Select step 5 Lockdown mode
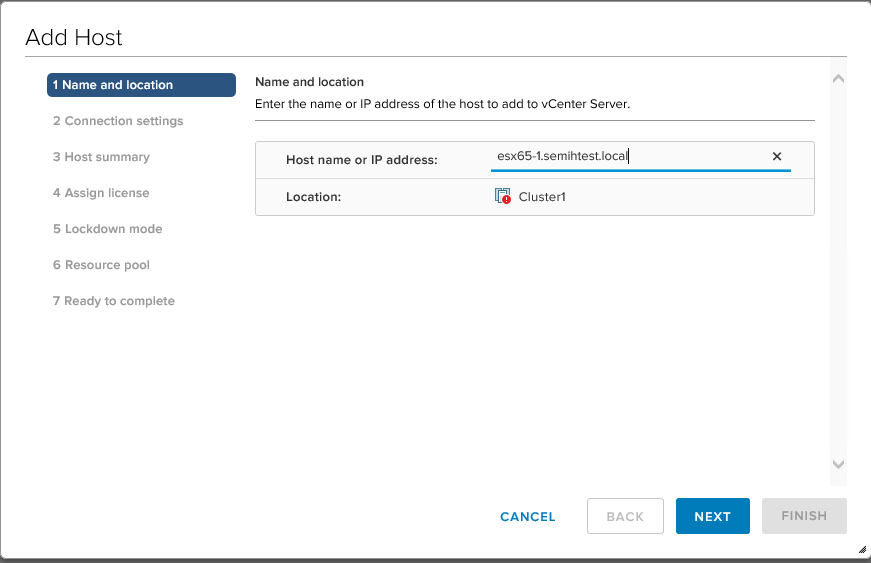The width and height of the screenshot is (871, 563). tap(107, 229)
